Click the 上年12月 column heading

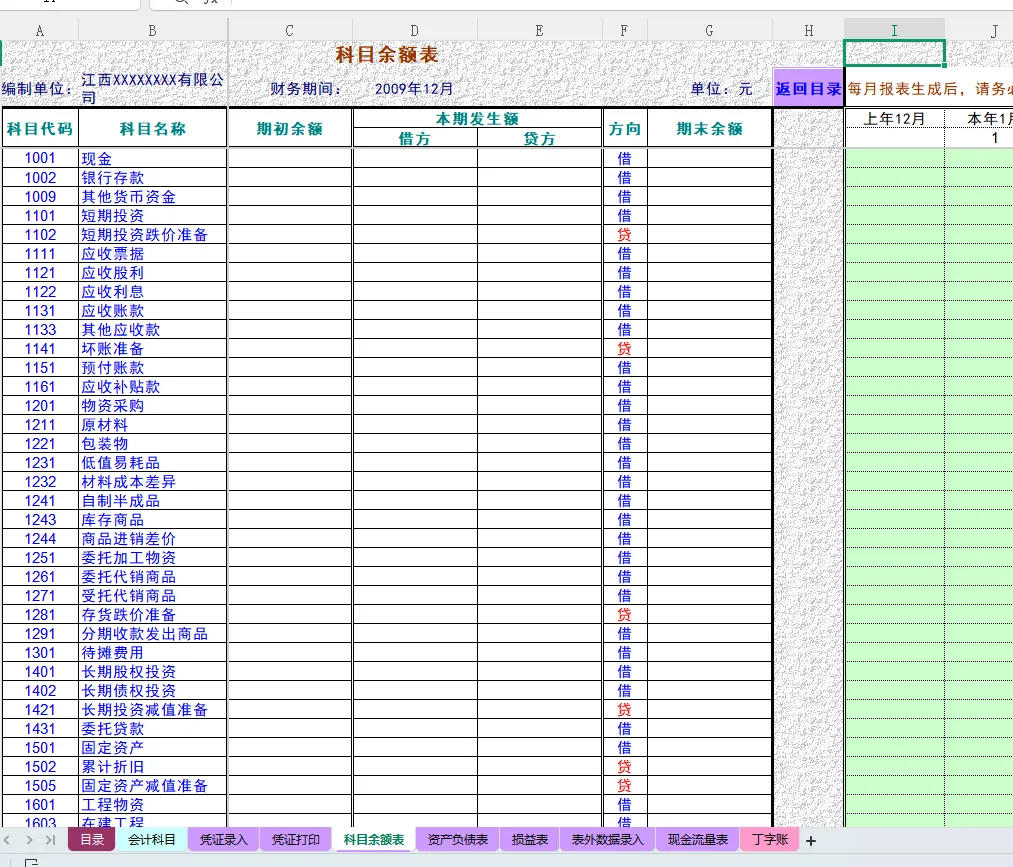(895, 119)
